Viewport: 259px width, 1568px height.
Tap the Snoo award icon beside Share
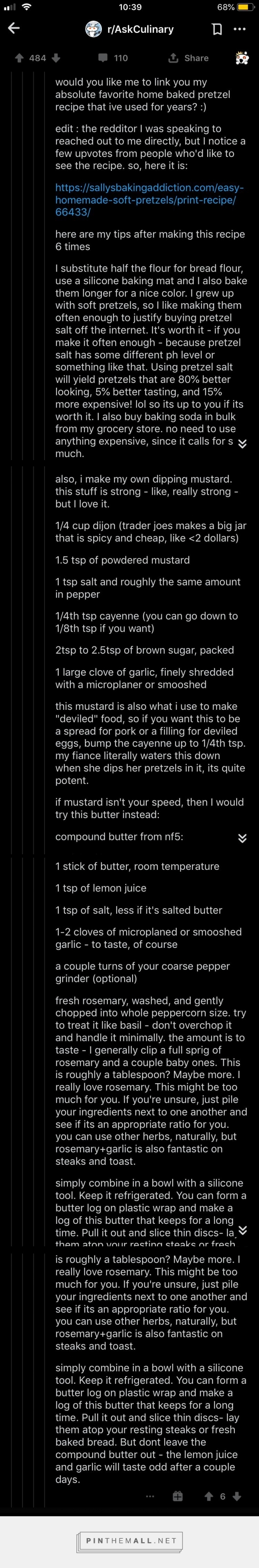(241, 58)
